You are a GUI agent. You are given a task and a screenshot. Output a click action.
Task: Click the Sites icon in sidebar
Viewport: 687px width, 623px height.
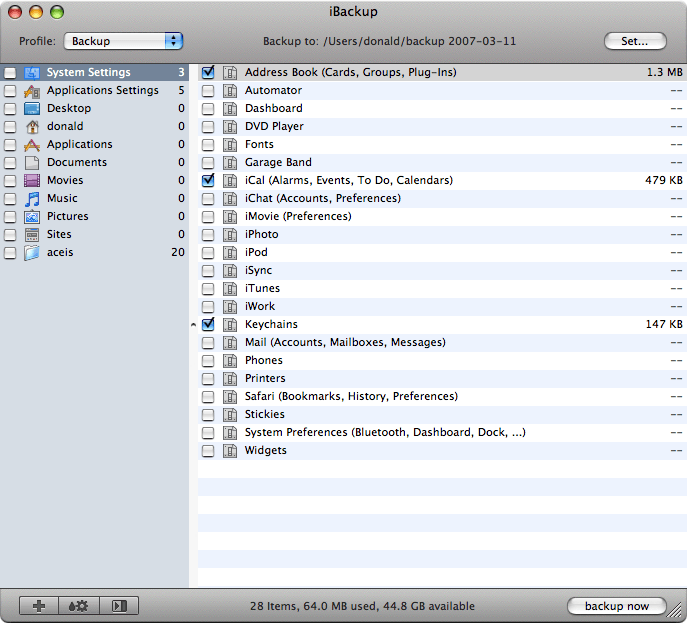pos(32,234)
